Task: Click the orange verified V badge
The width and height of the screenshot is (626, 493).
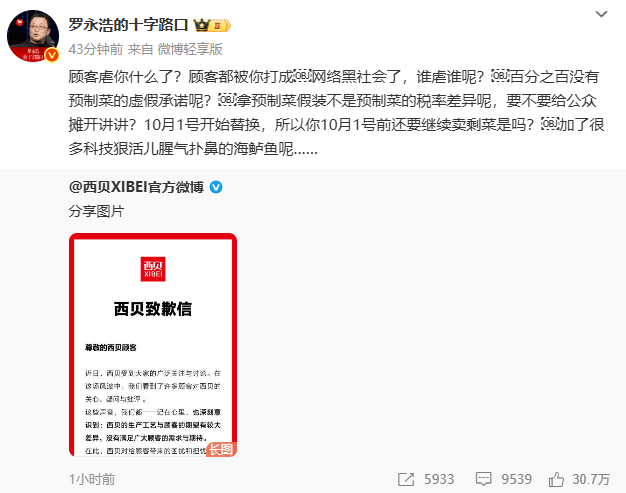Action: 52,55
